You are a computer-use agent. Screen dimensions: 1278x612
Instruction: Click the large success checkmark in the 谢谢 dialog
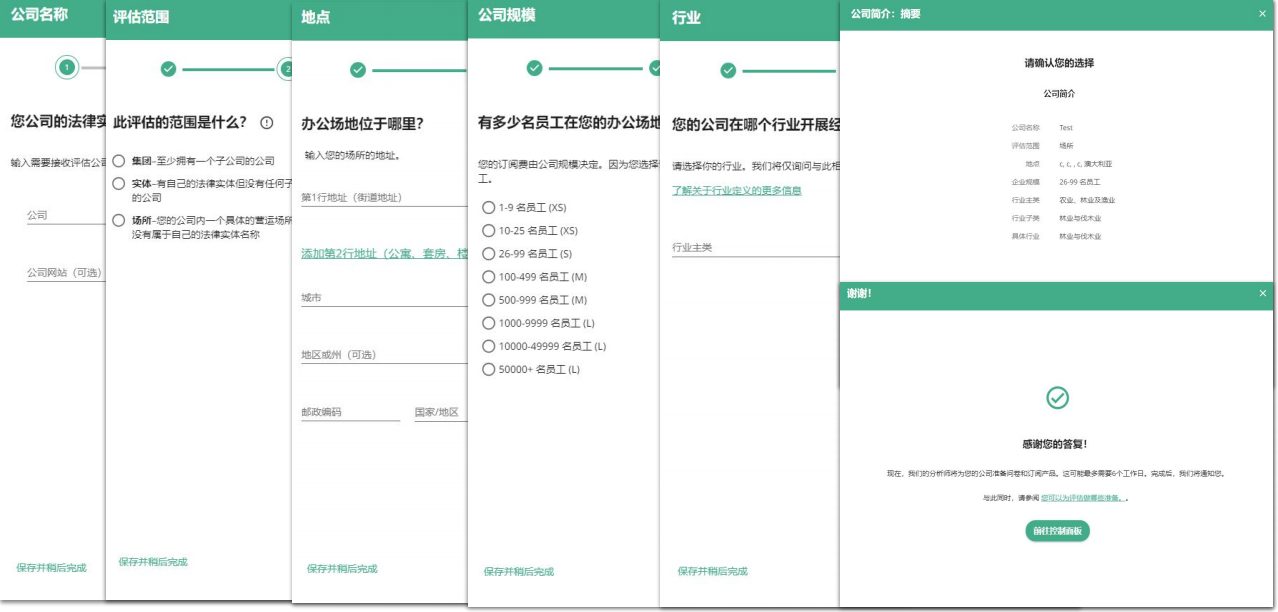coord(1058,396)
